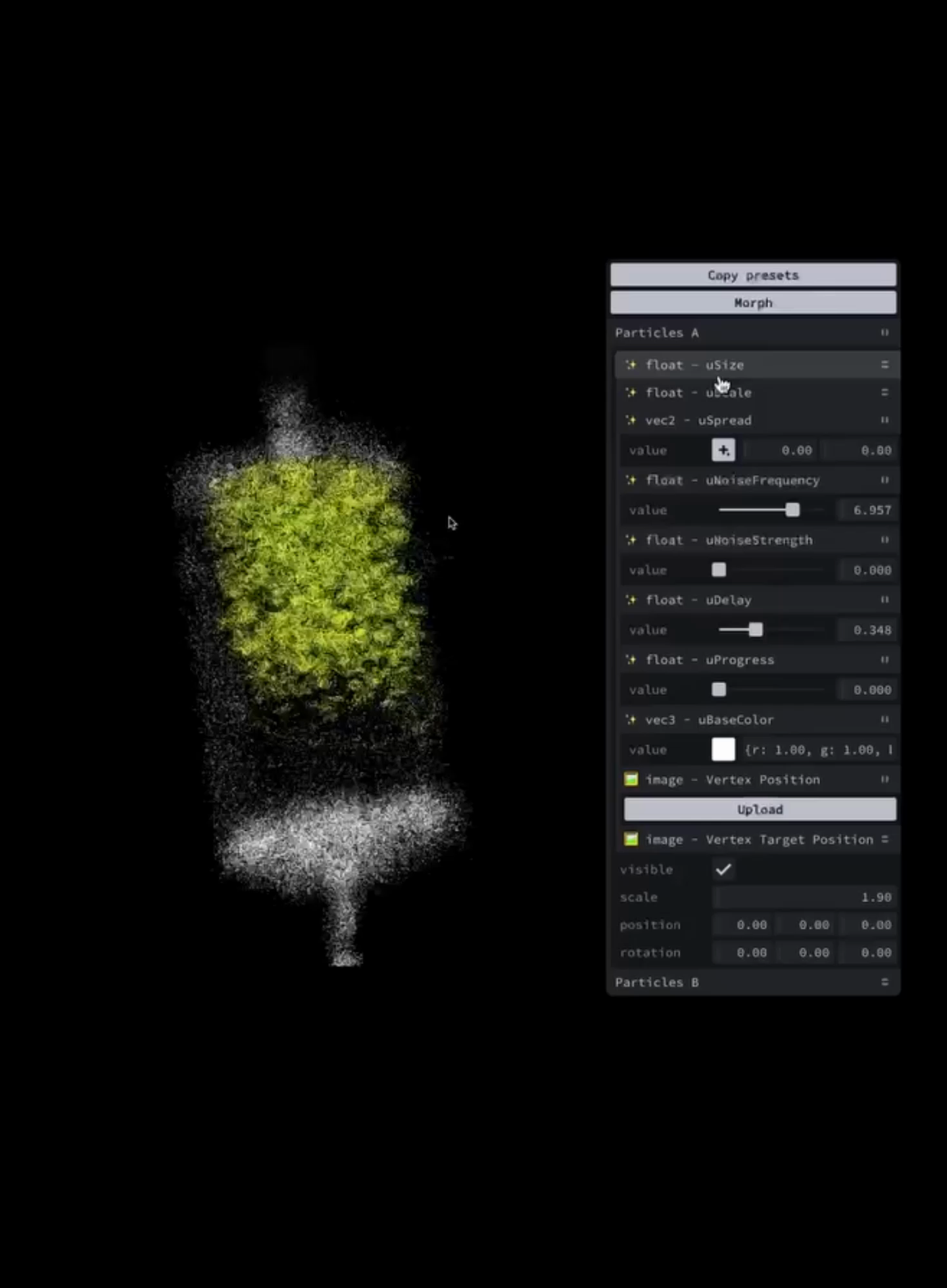Click the image icon beside Vertex Position

[x=631, y=779]
